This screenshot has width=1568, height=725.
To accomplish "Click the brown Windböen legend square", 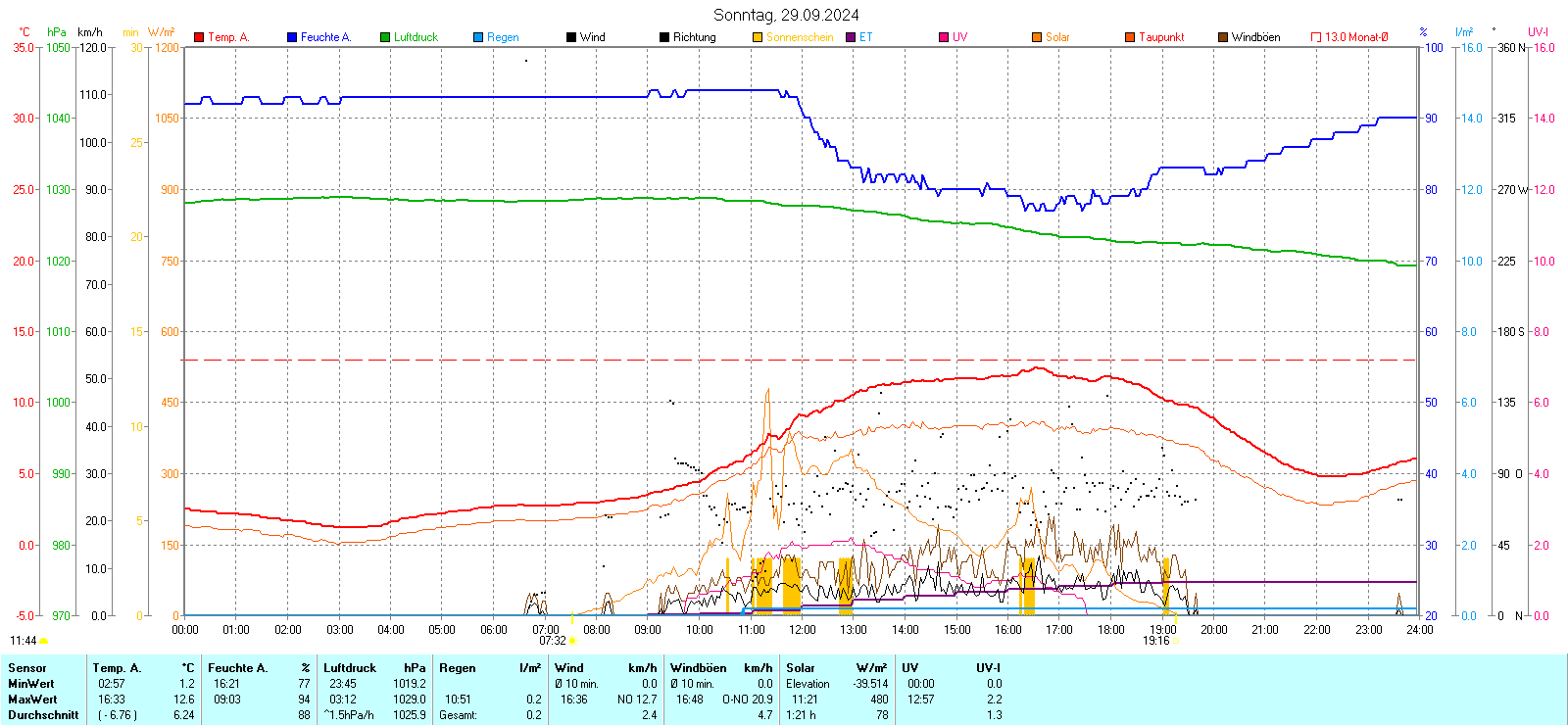I will click(x=1223, y=37).
